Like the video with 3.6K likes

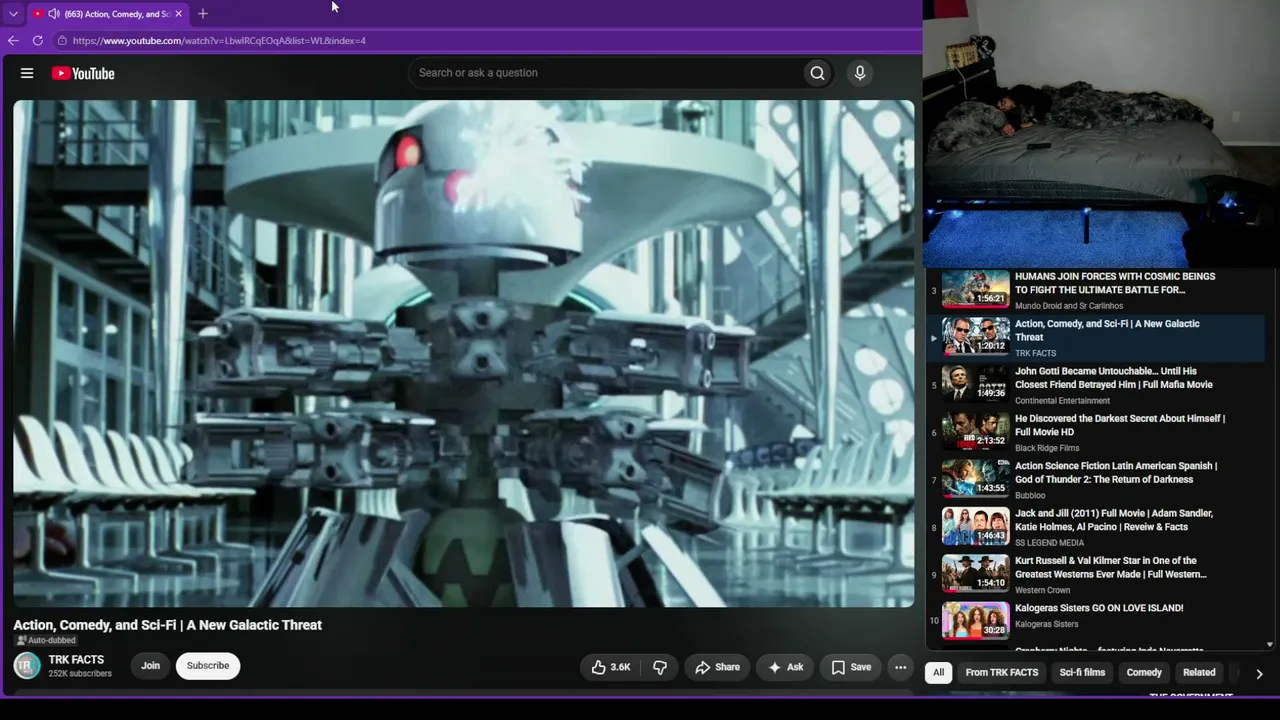tap(611, 667)
